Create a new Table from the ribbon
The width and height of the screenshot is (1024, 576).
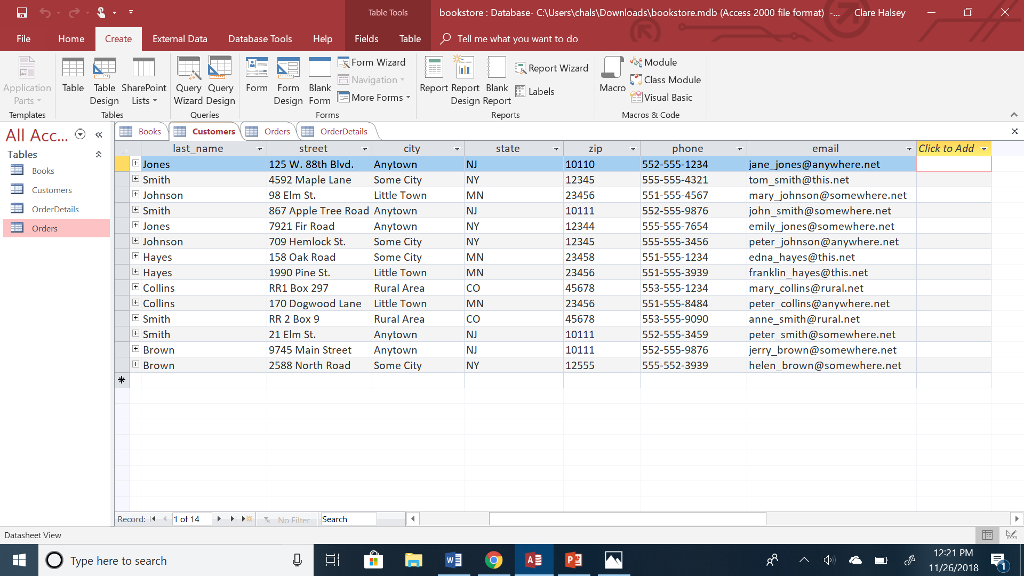[73, 78]
